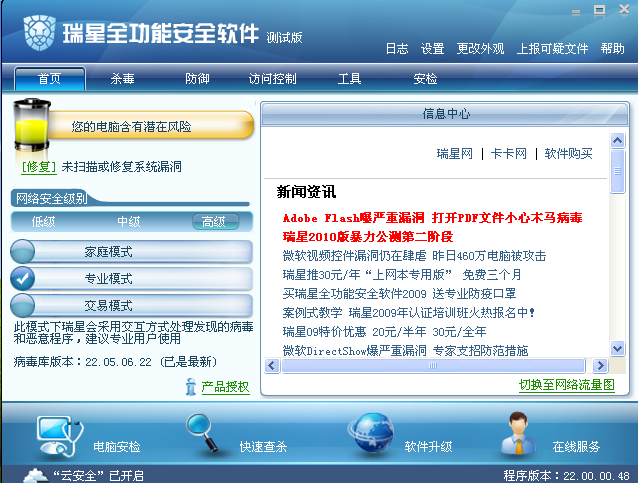
Task: Open 买瑞星全功能安全软件2009 news item
Action: pyautogui.click(x=400, y=294)
